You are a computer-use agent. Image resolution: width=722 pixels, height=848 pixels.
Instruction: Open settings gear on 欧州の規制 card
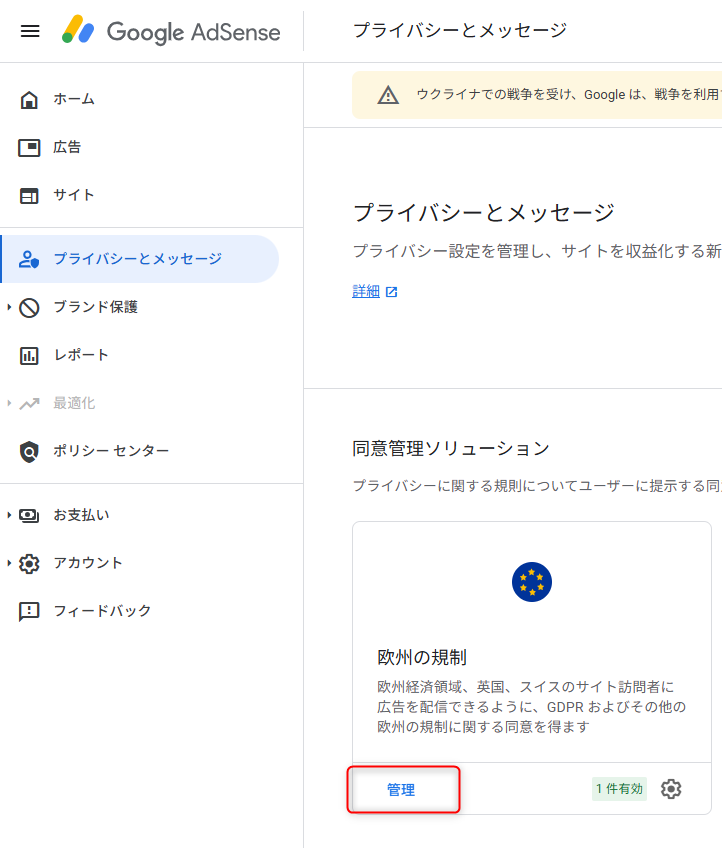pyautogui.click(x=671, y=789)
